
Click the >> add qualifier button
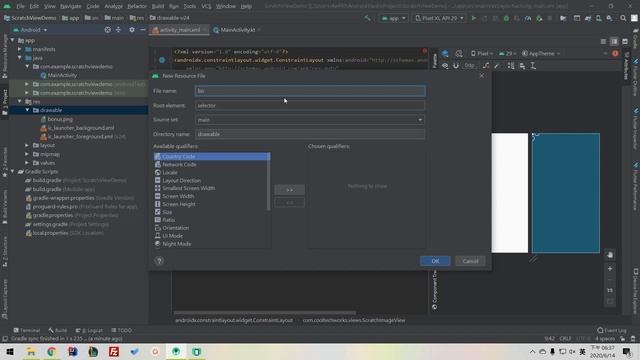pos(289,190)
